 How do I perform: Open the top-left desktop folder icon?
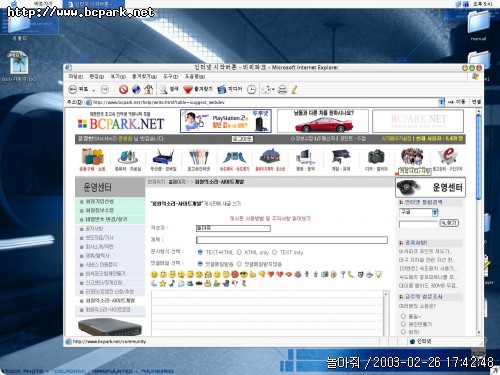(19, 24)
